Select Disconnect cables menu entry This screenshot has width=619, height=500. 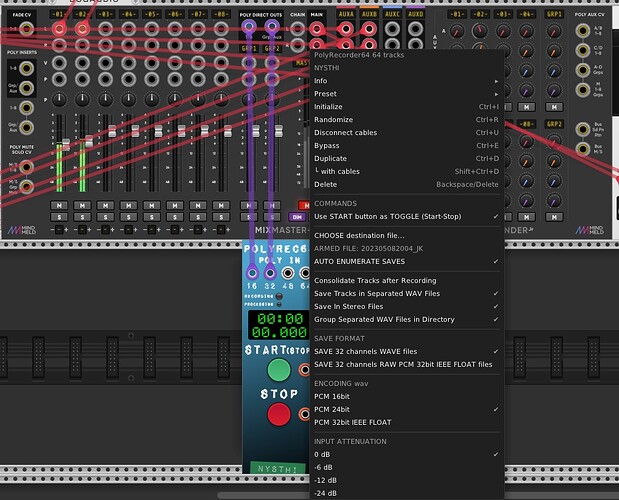(406, 133)
